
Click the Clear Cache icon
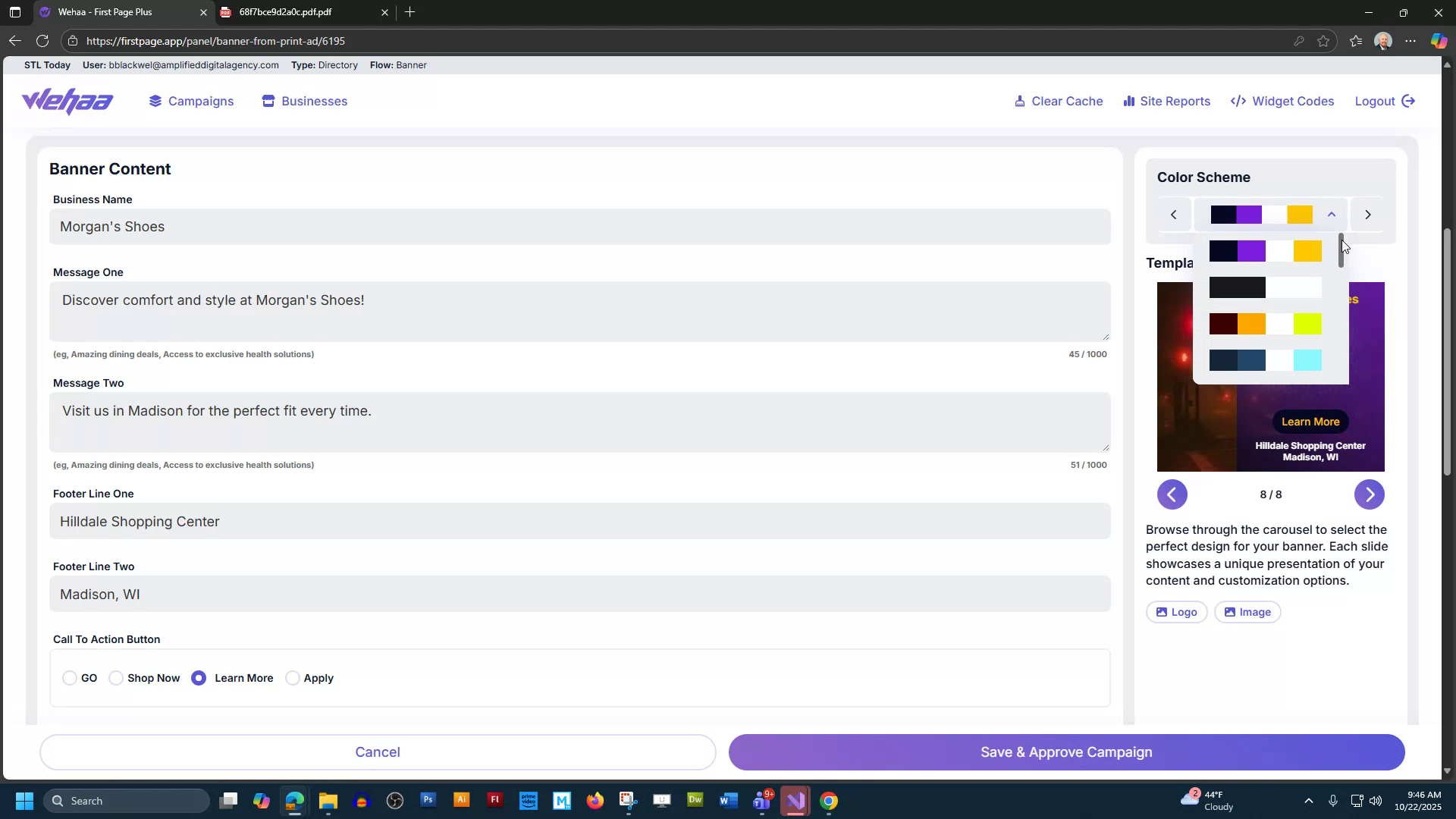click(x=1020, y=101)
